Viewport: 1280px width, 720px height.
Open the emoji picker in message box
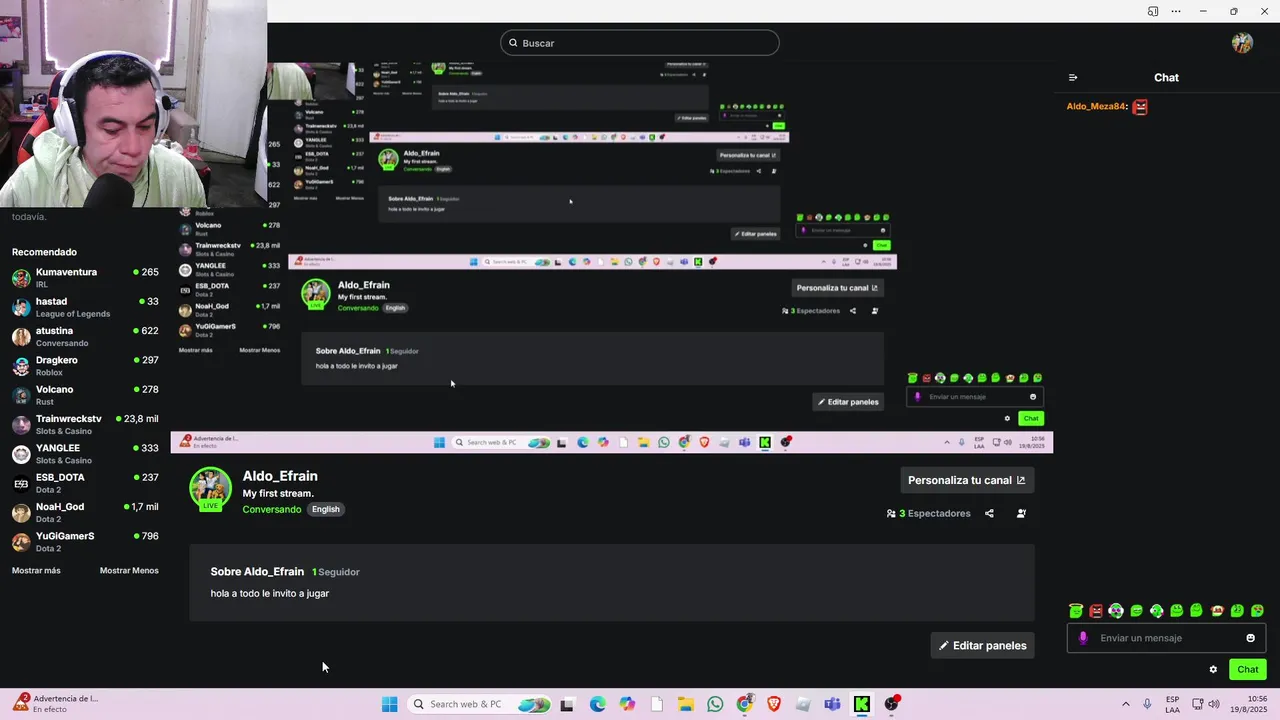coord(1250,638)
